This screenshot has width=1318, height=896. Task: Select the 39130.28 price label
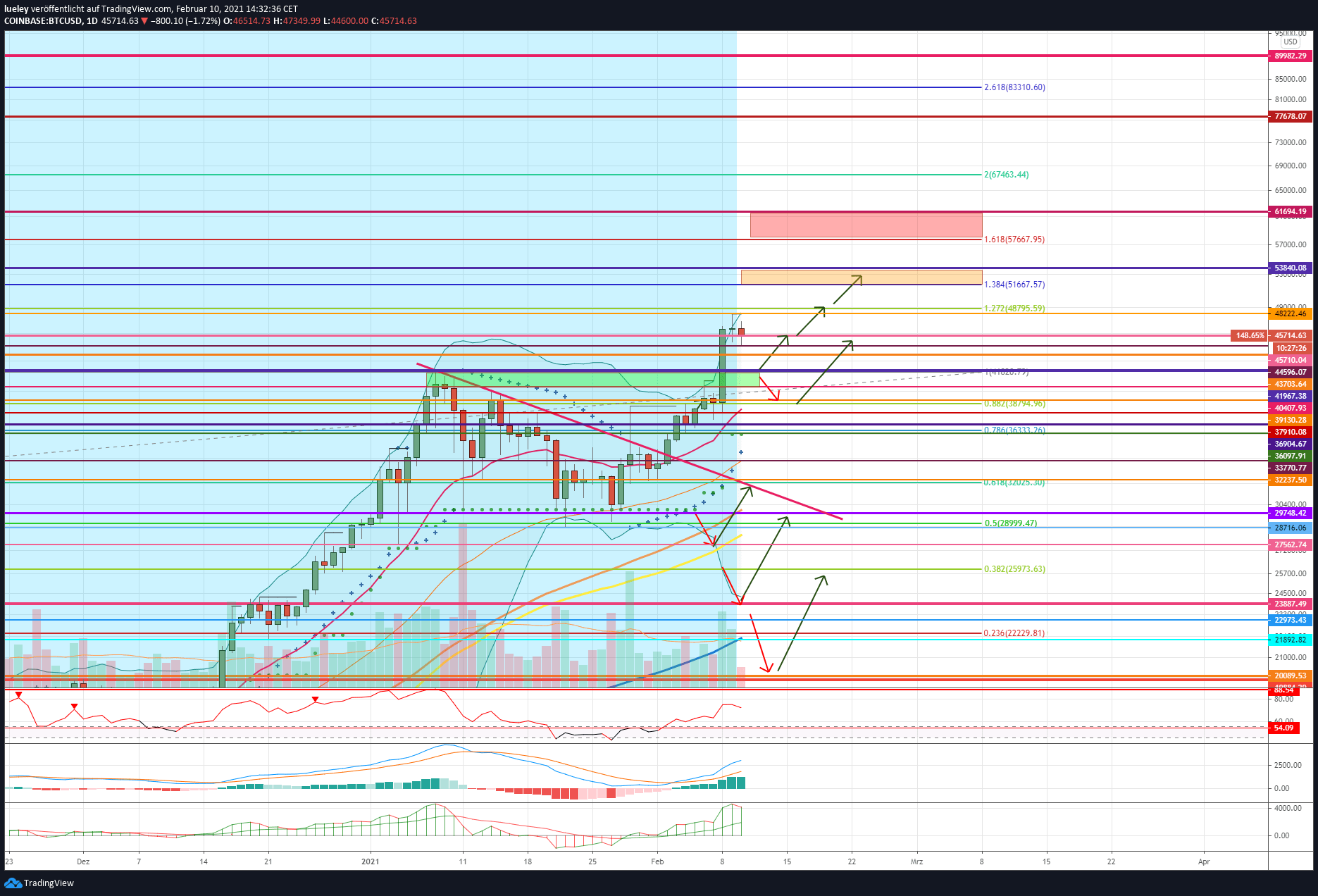click(1291, 420)
